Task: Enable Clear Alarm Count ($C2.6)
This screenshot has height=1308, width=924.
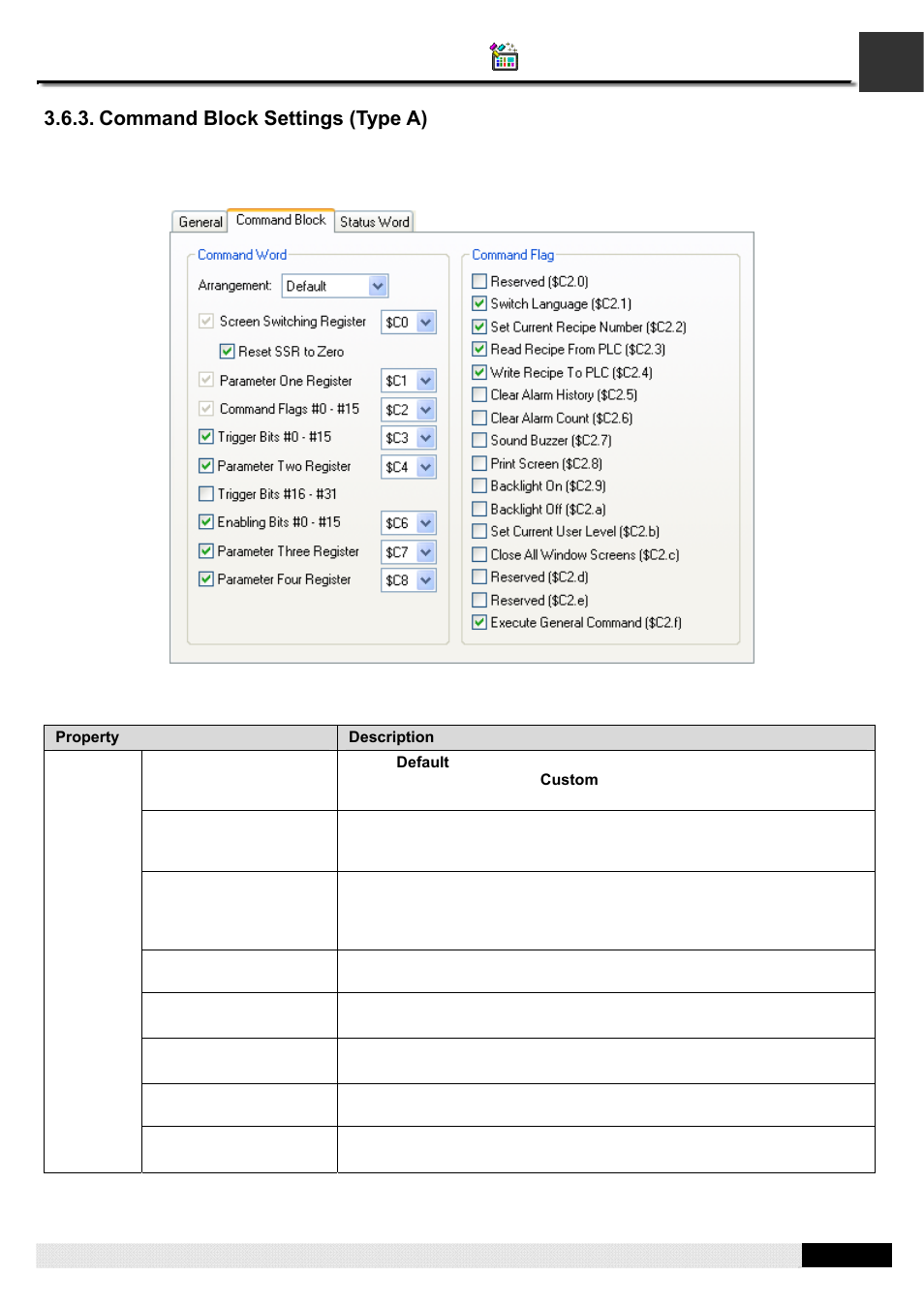Action: pyautogui.click(x=479, y=419)
